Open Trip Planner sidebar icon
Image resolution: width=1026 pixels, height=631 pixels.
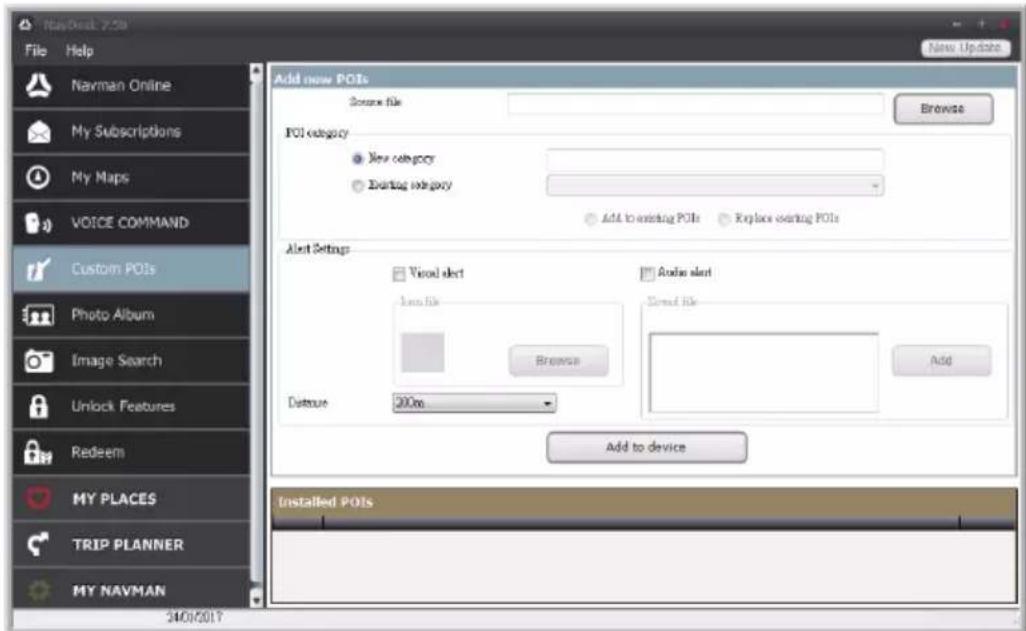(x=38, y=545)
